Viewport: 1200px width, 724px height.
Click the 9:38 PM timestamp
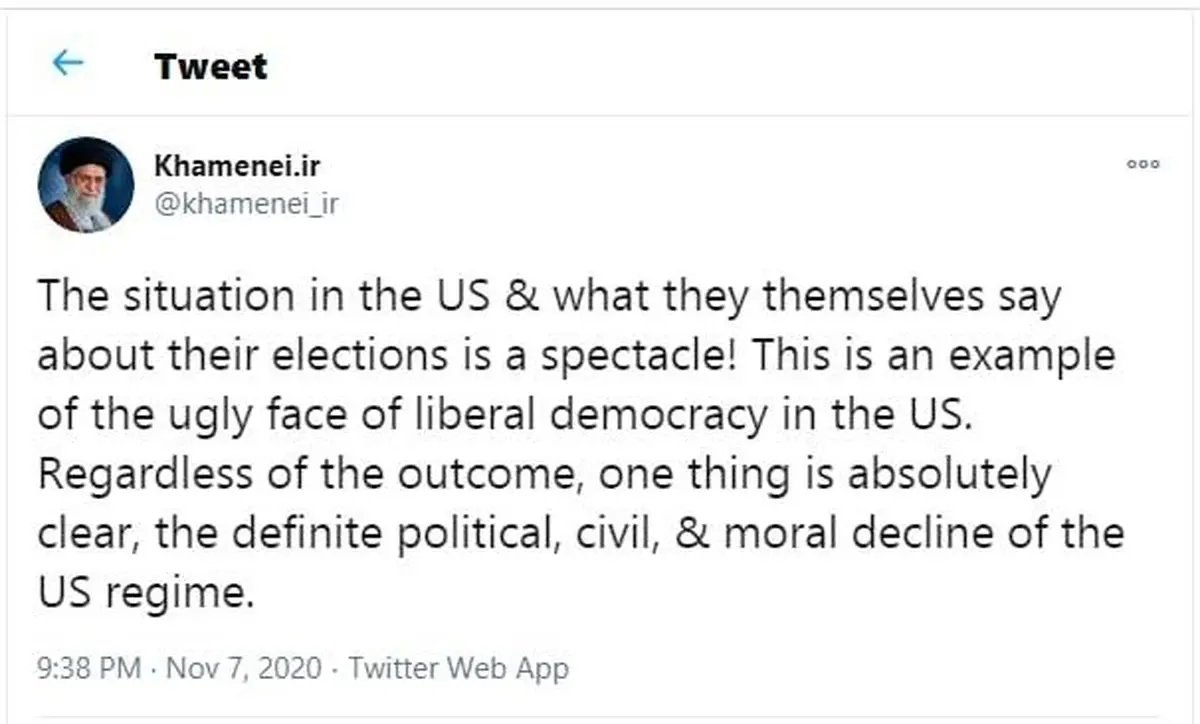(89, 668)
